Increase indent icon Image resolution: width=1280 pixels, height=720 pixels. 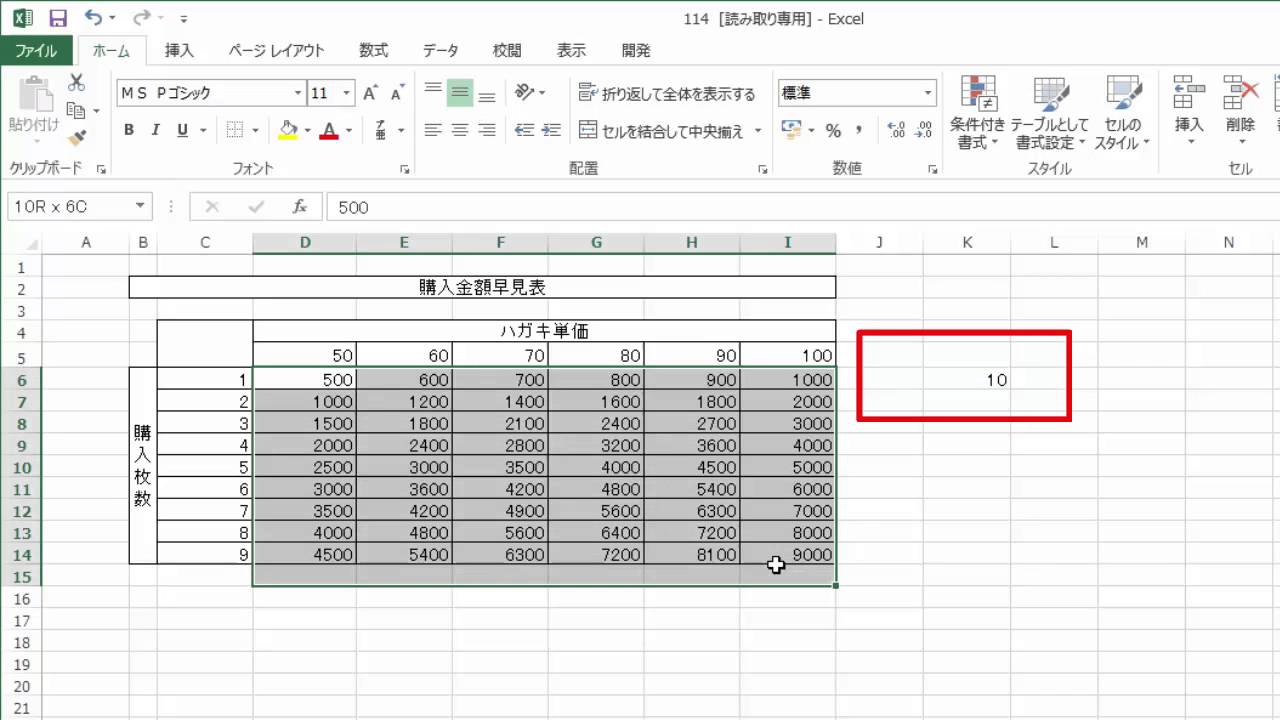[551, 130]
